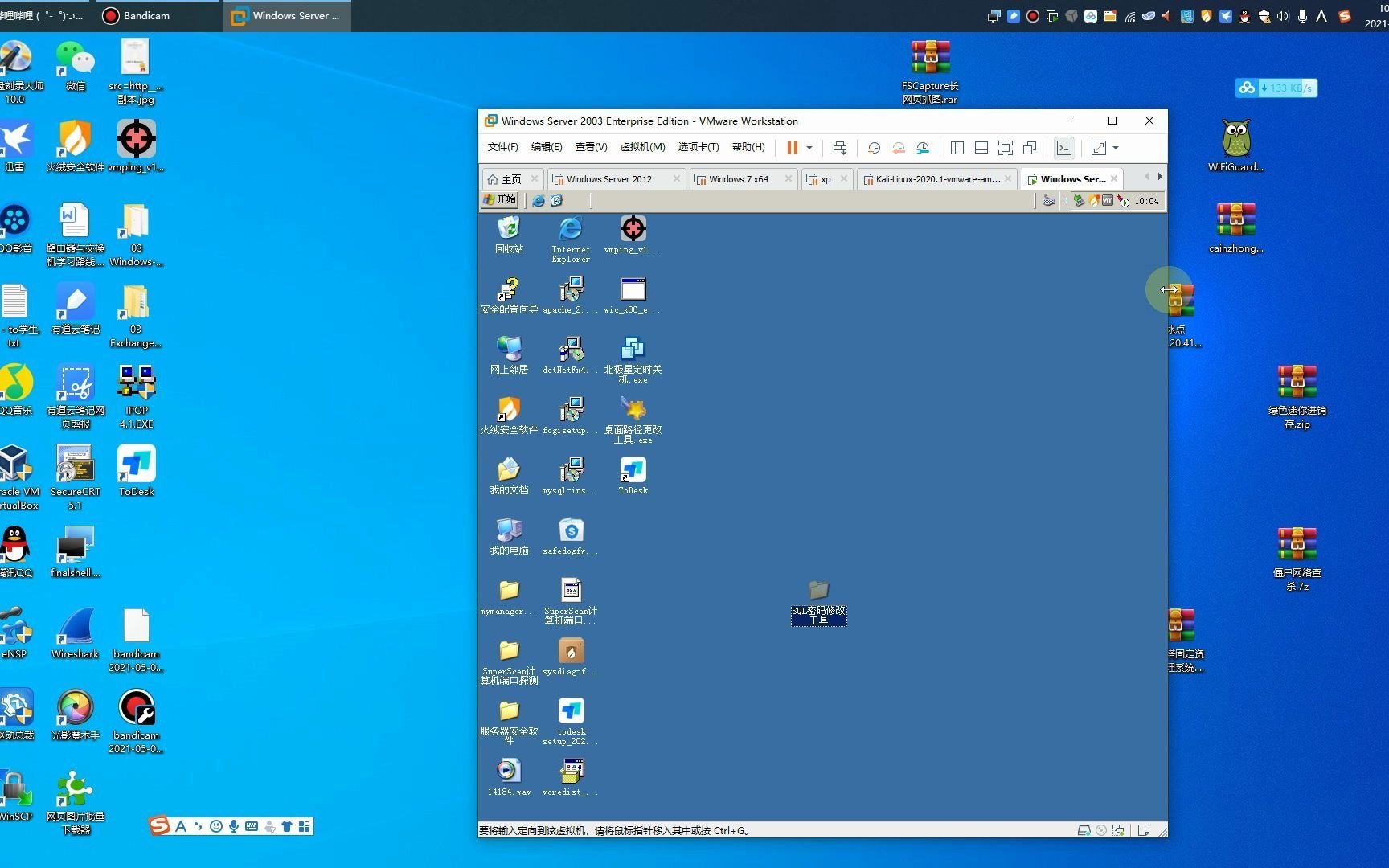Open the 选项卡(T) menu
1389x868 pixels.
pyautogui.click(x=699, y=147)
